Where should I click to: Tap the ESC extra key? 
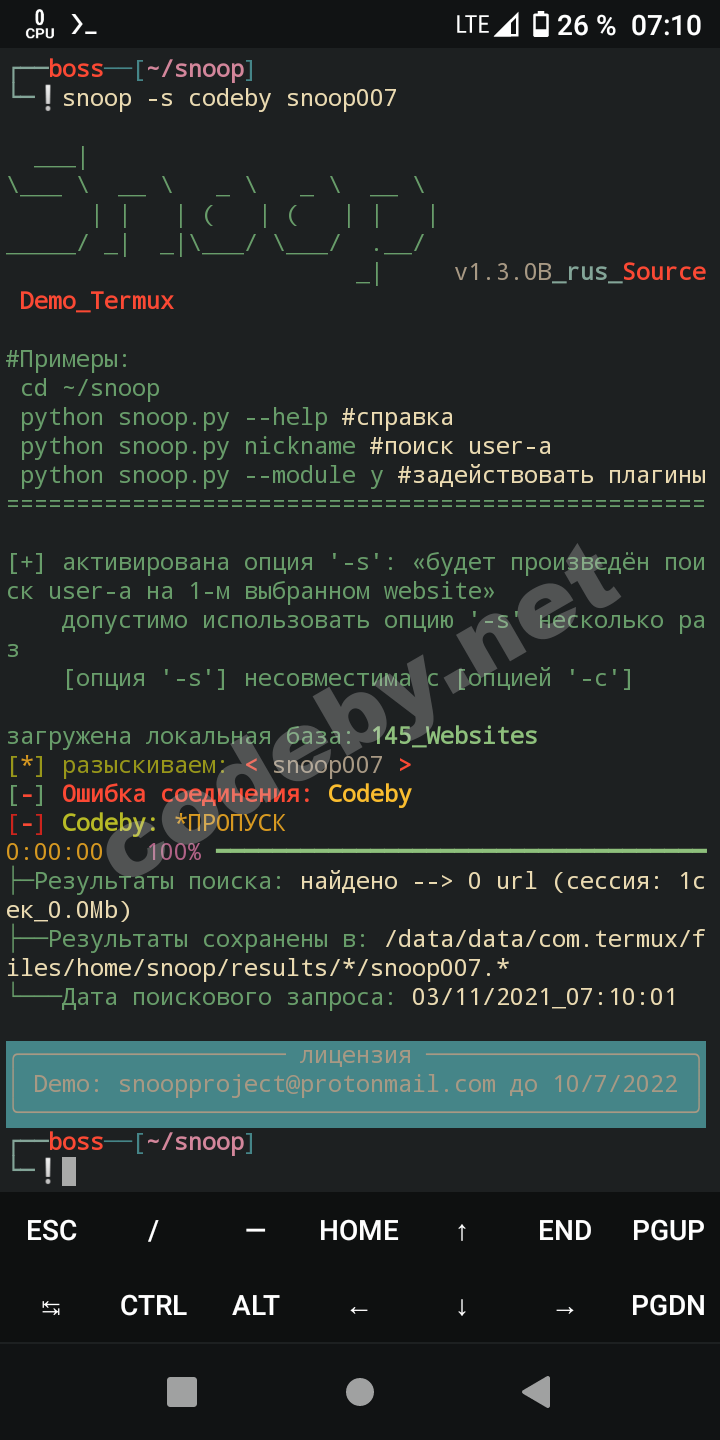51,1230
